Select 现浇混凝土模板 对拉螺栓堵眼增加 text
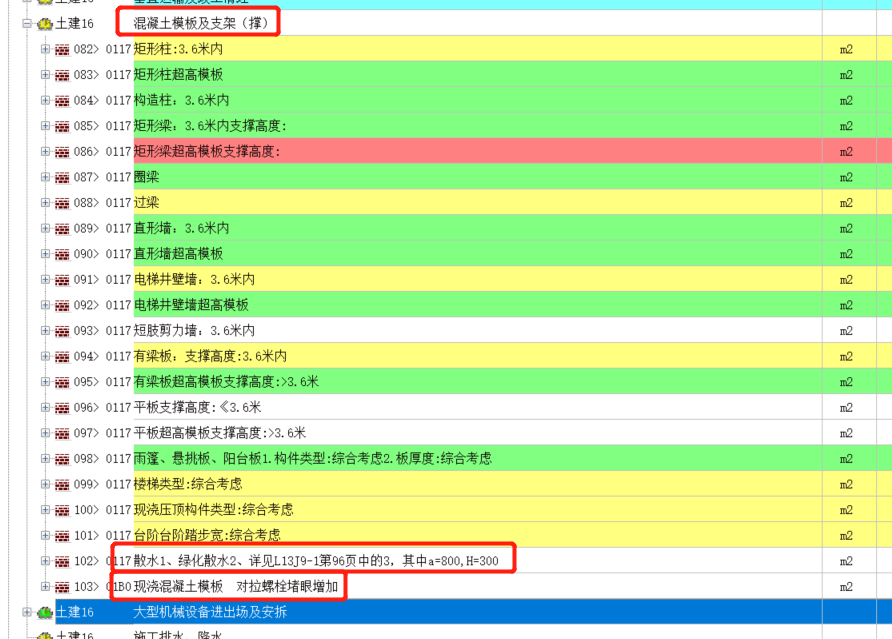The height and width of the screenshot is (639, 892). [236, 587]
